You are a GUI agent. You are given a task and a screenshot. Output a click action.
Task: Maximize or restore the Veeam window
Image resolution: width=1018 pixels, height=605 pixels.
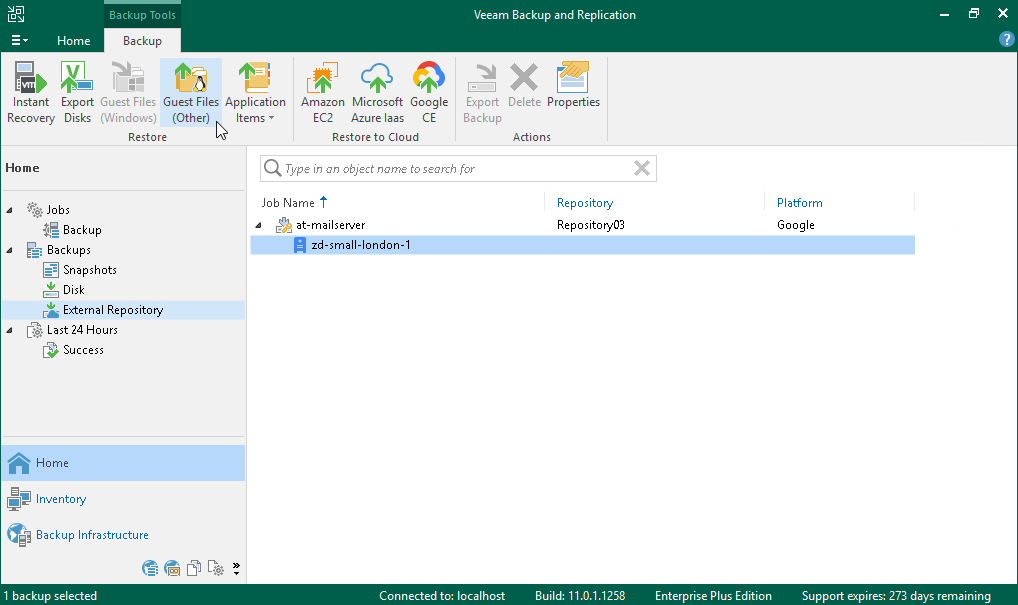pos(973,14)
